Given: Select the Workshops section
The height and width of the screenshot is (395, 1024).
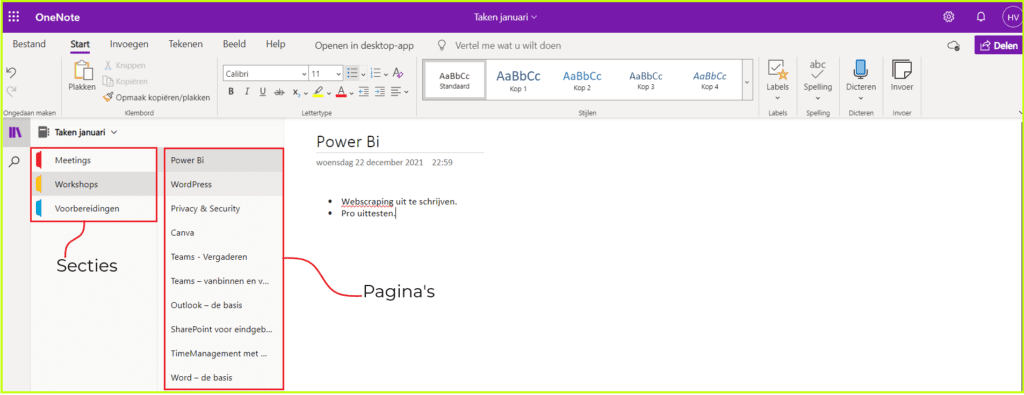Looking at the screenshot, I should (93, 184).
